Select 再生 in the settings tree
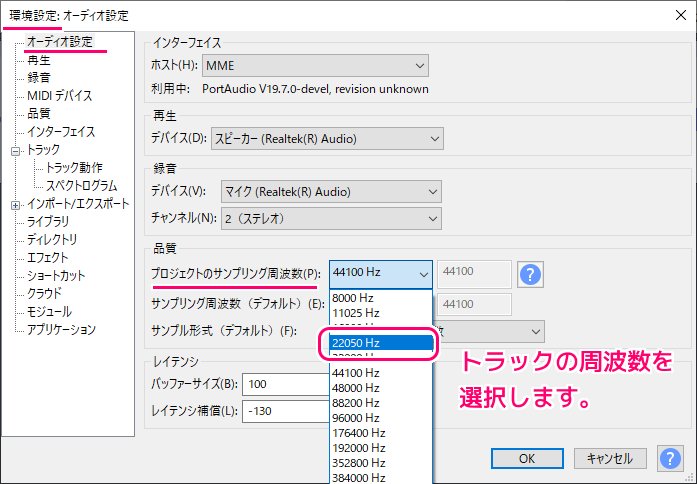 [40, 60]
